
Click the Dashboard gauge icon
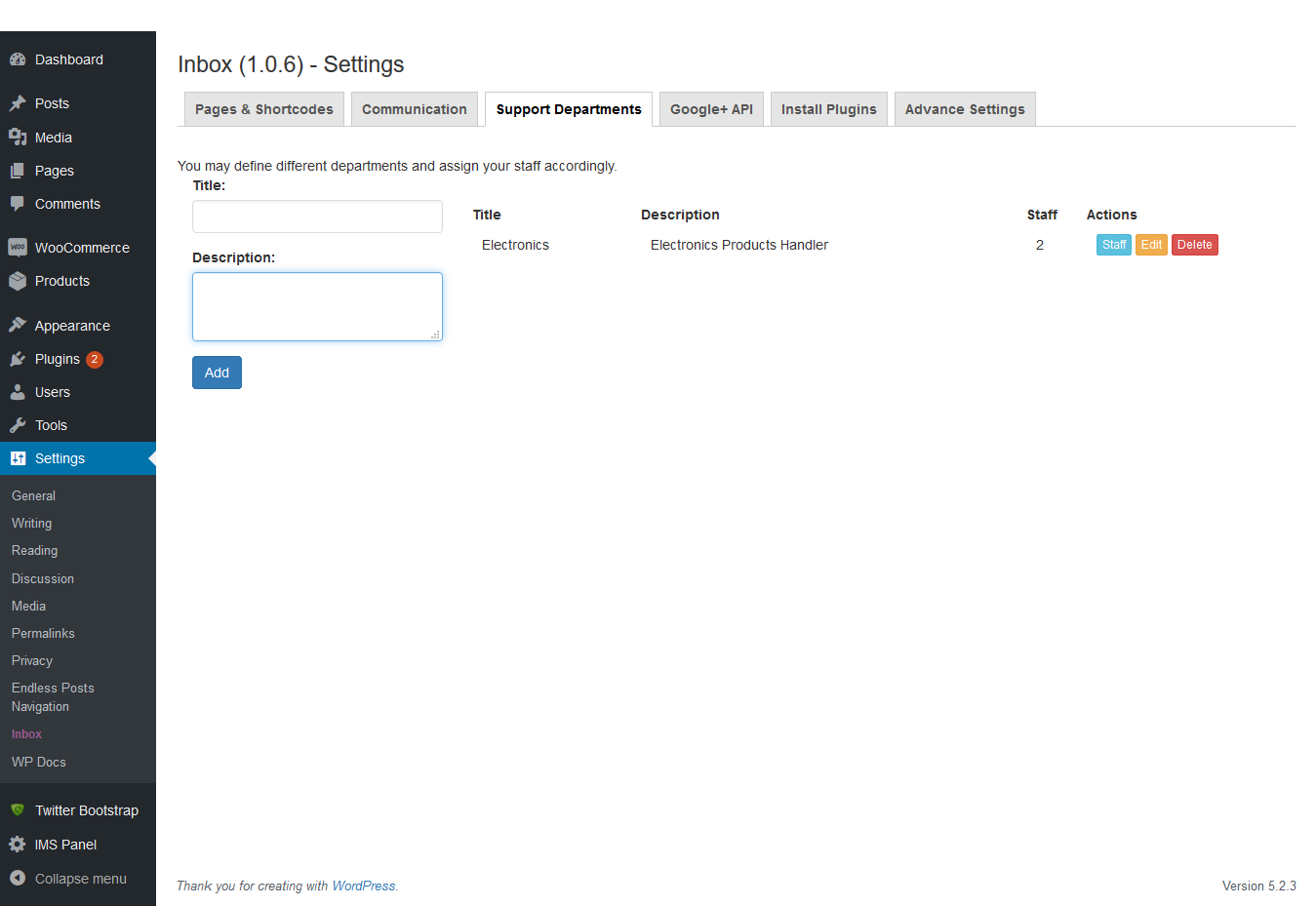18,59
